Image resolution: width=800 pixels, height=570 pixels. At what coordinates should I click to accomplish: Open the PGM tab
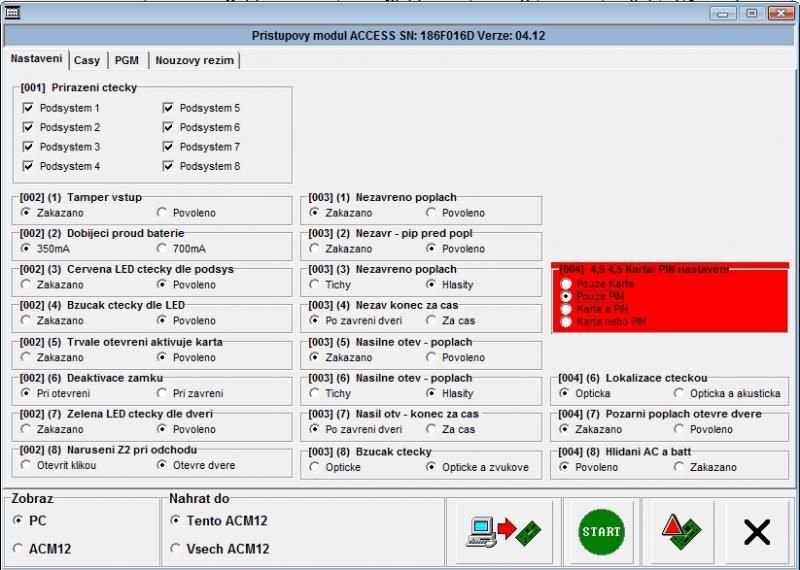[x=126, y=61]
